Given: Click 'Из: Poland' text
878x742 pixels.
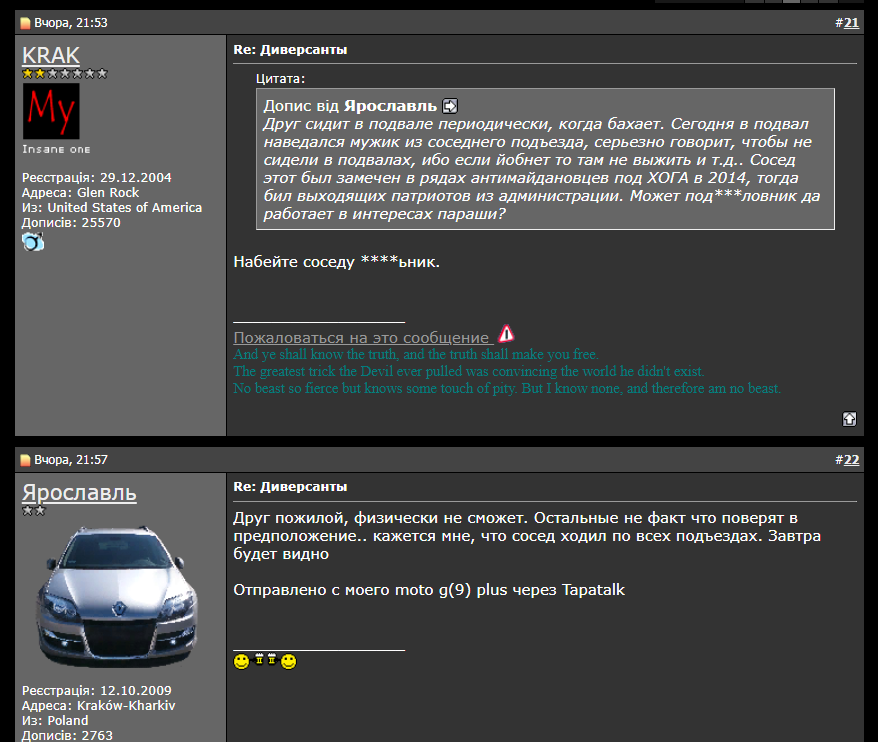Looking at the screenshot, I should pos(55,721).
